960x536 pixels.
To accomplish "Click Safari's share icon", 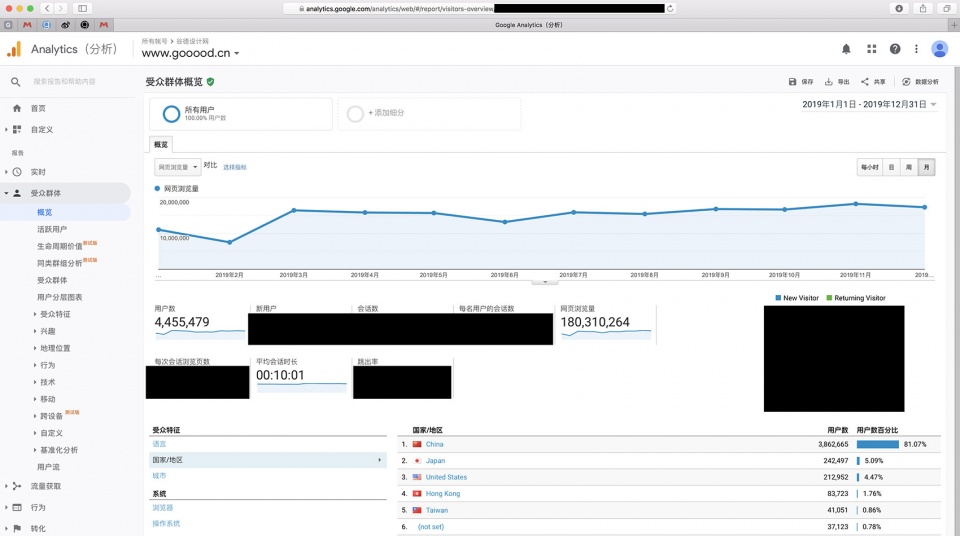I will click(x=923, y=8).
